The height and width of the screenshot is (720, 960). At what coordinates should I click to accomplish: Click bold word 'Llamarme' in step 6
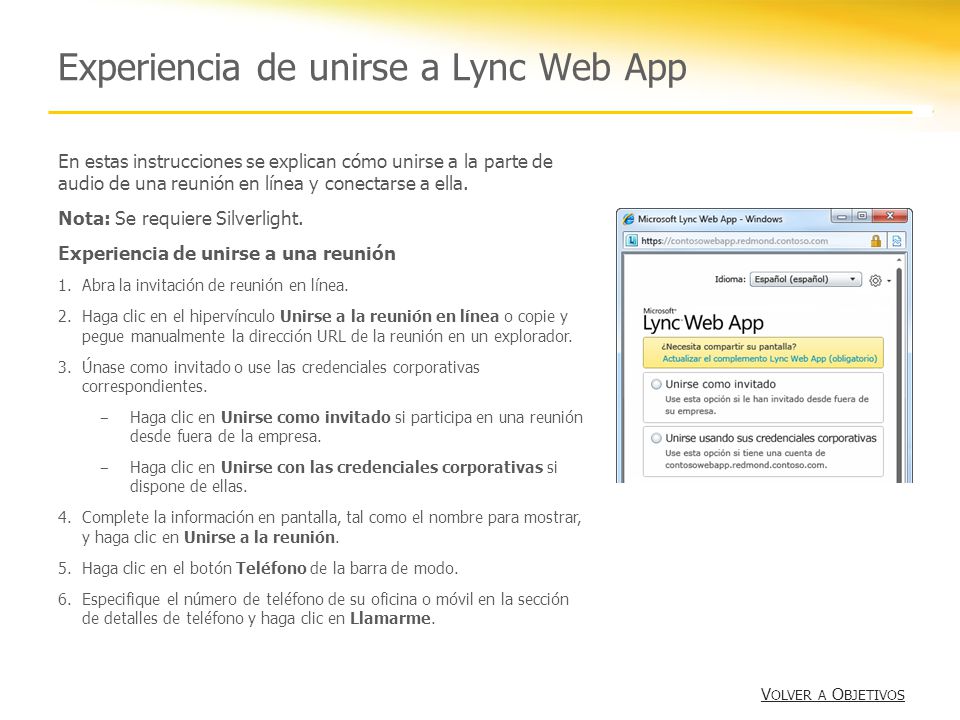point(391,618)
